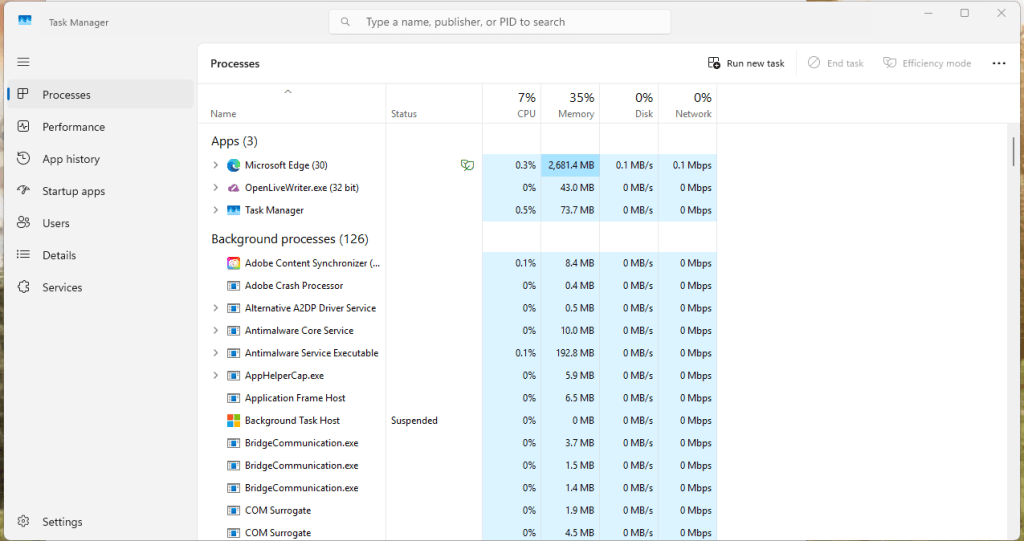Open the three-dot more options menu
The image size is (1024, 541).
tap(998, 63)
